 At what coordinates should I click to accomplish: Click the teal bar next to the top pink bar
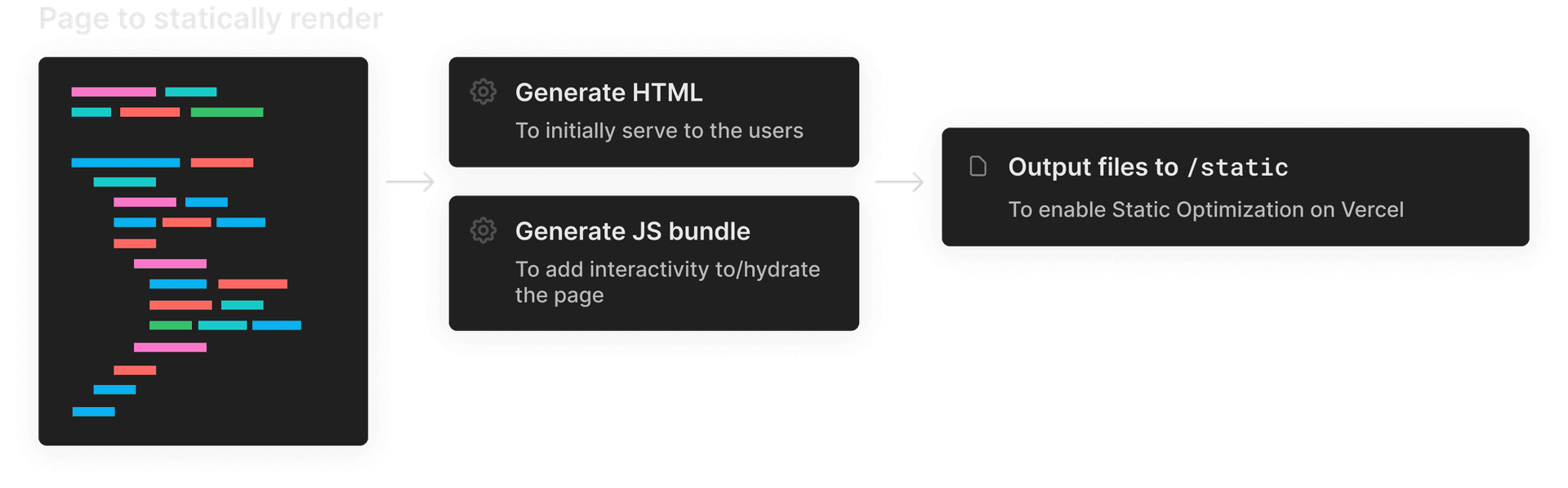point(191,92)
